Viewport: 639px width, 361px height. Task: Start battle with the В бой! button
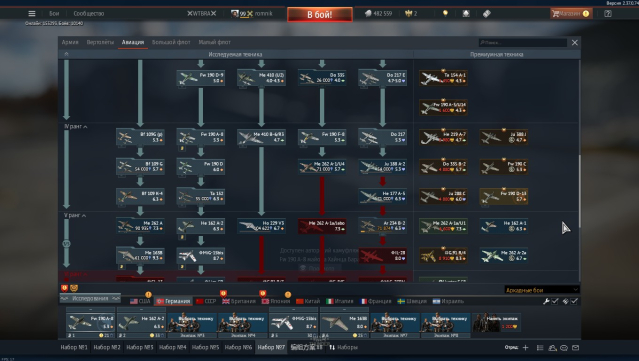320,15
